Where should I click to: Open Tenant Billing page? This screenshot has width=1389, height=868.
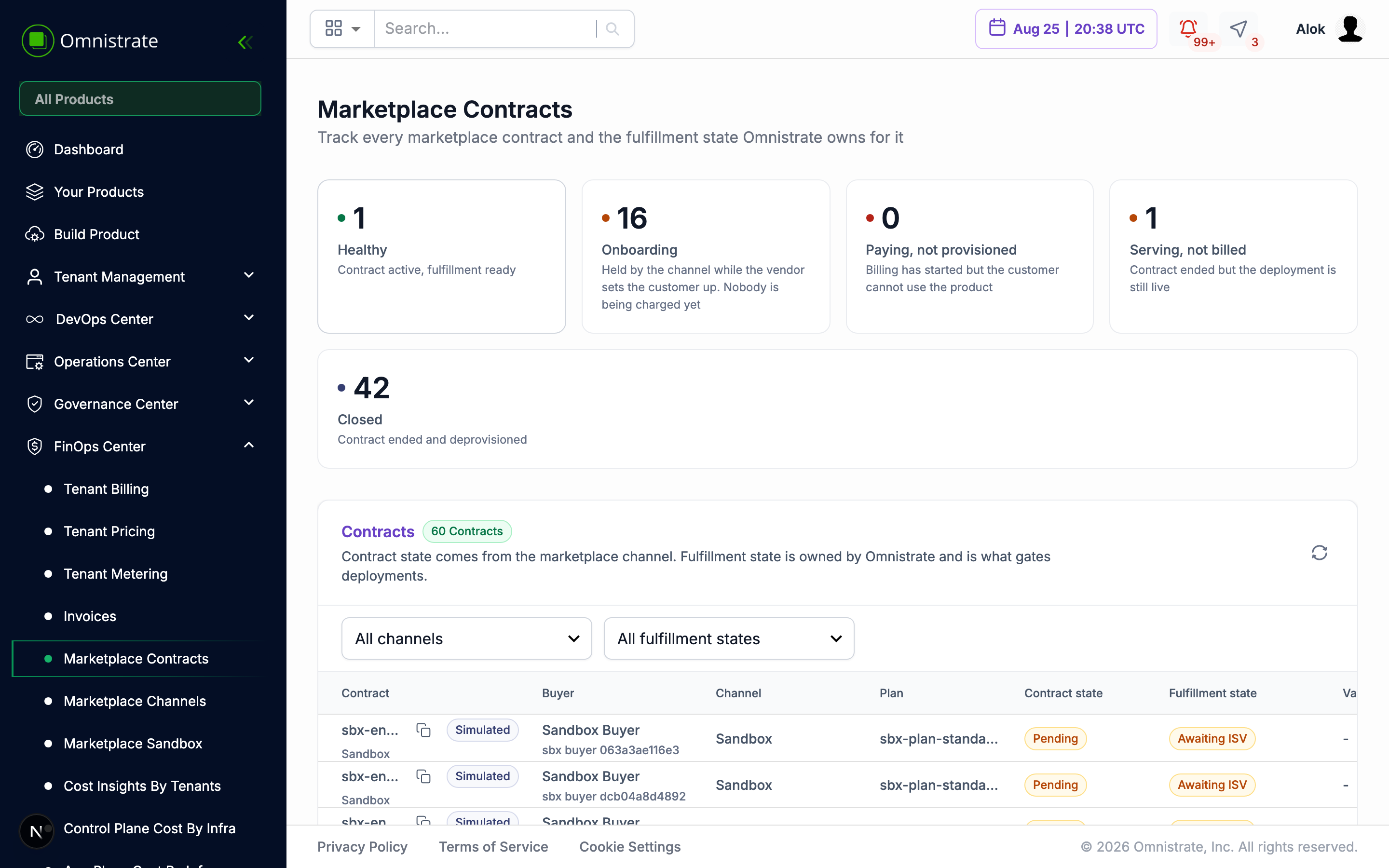[x=106, y=489]
